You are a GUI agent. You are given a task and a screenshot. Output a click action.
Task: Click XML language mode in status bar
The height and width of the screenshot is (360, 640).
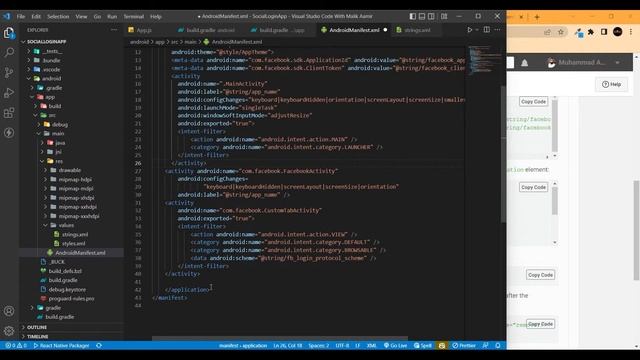[371, 346]
